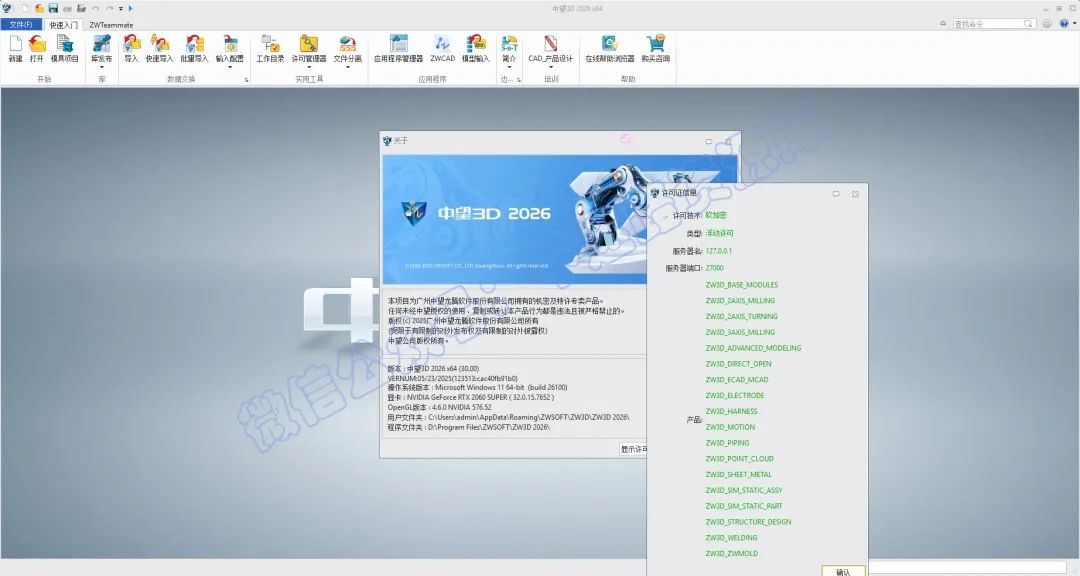The width and height of the screenshot is (1080, 576).
Task: Switch to the ZWTeammate ribbon tab
Action: pyautogui.click(x=111, y=25)
